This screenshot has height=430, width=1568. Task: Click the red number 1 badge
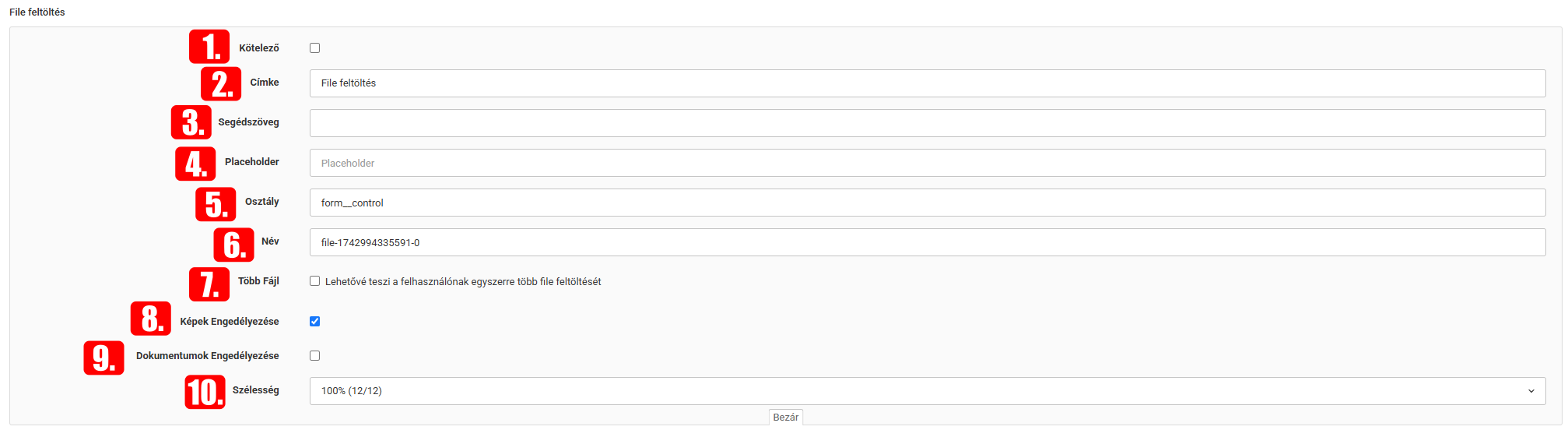click(209, 47)
